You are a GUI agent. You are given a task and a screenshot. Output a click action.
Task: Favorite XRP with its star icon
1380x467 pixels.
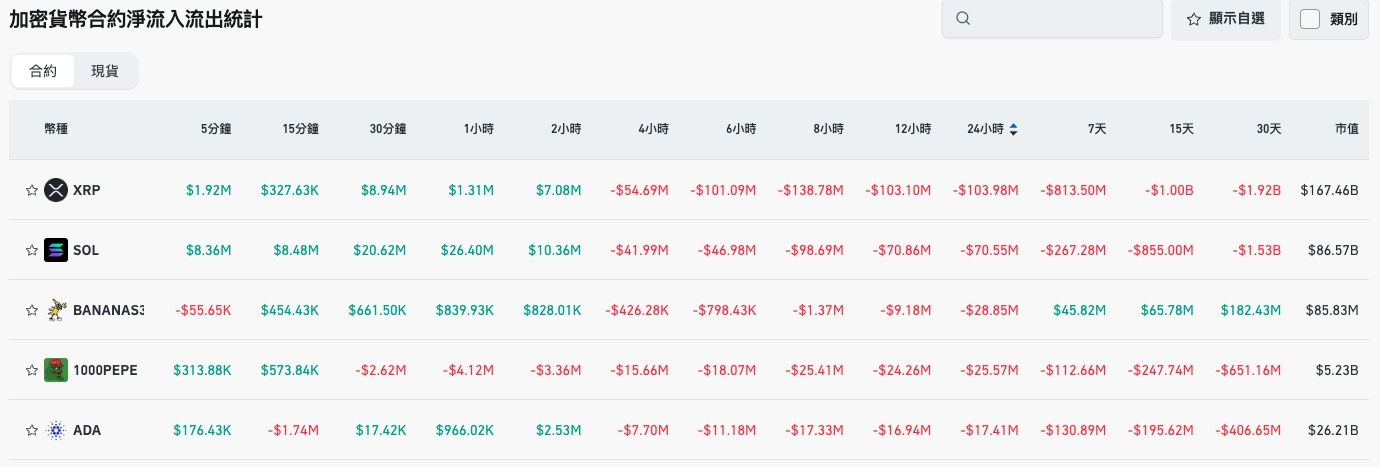[32, 190]
